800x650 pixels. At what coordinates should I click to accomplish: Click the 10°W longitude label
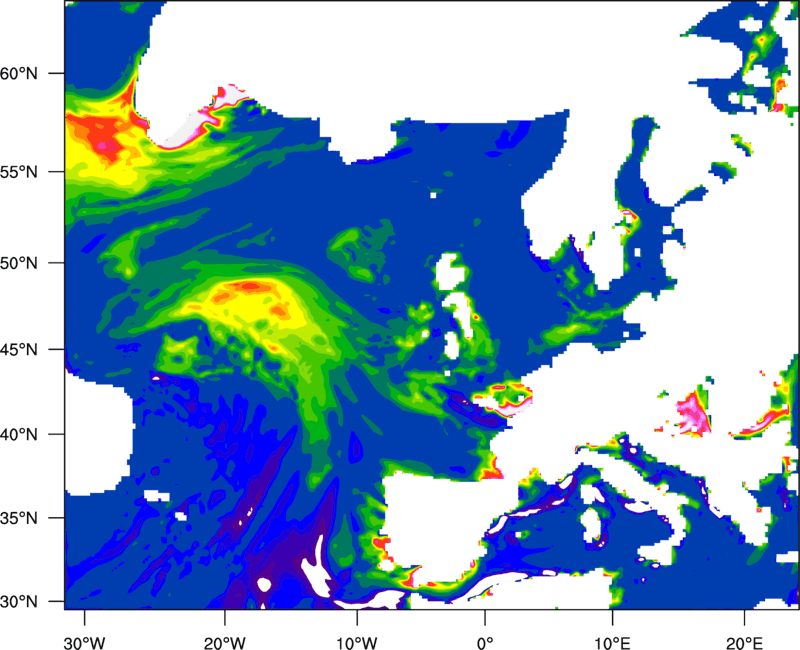point(357,643)
